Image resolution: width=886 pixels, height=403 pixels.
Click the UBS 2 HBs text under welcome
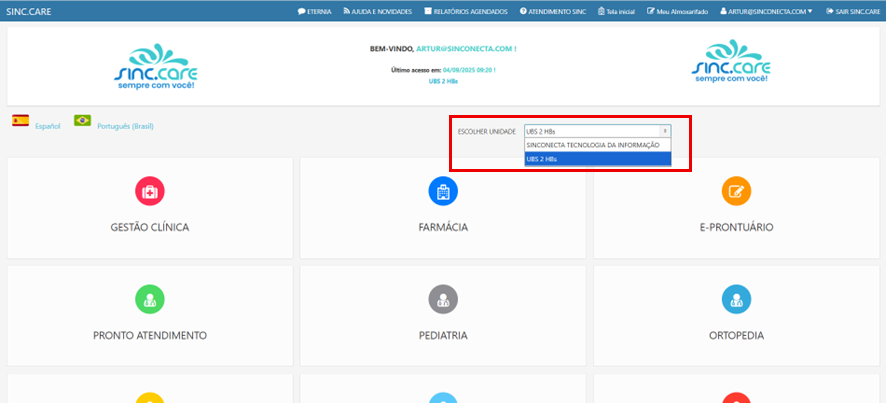click(x=443, y=81)
